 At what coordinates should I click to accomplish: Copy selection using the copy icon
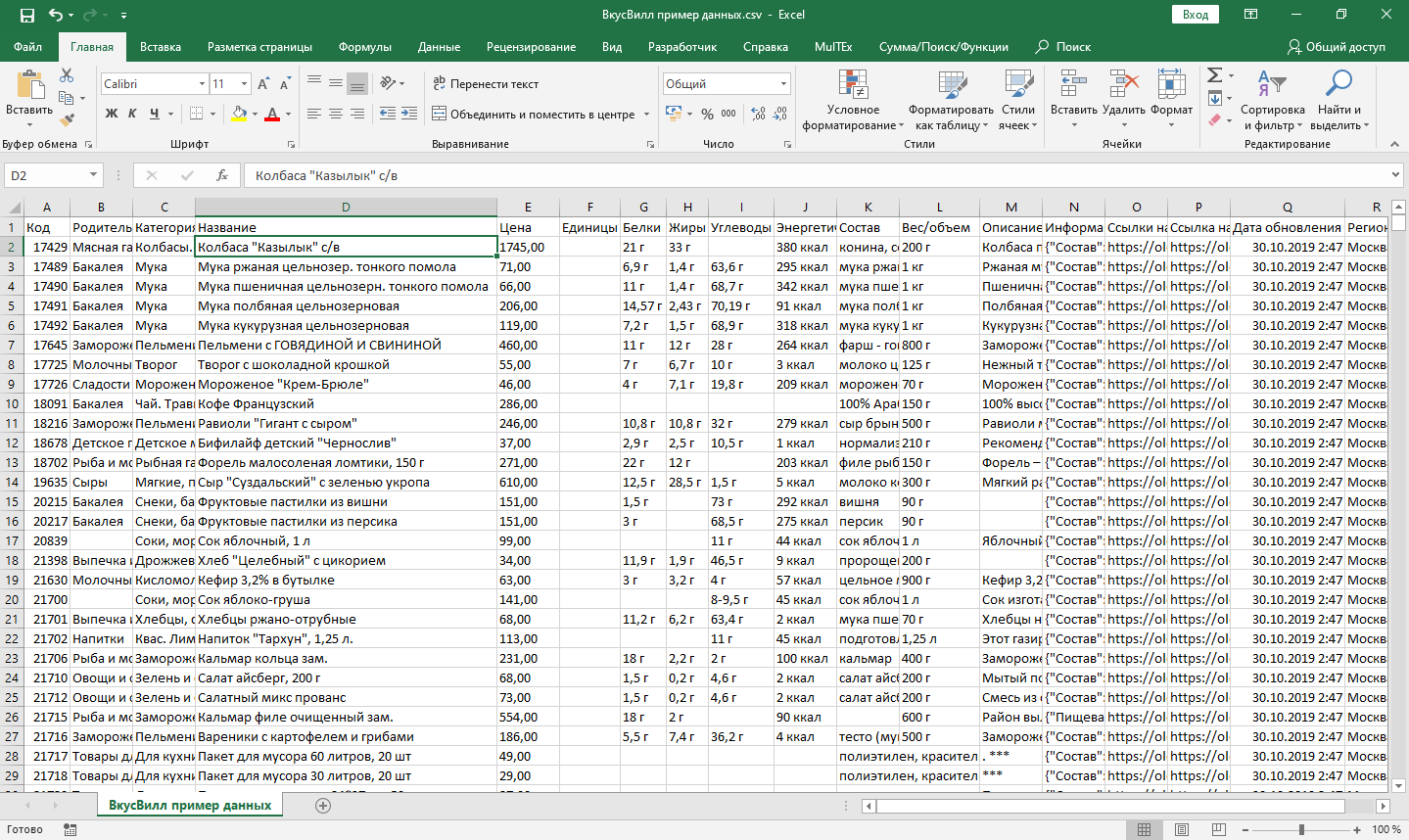point(65,98)
